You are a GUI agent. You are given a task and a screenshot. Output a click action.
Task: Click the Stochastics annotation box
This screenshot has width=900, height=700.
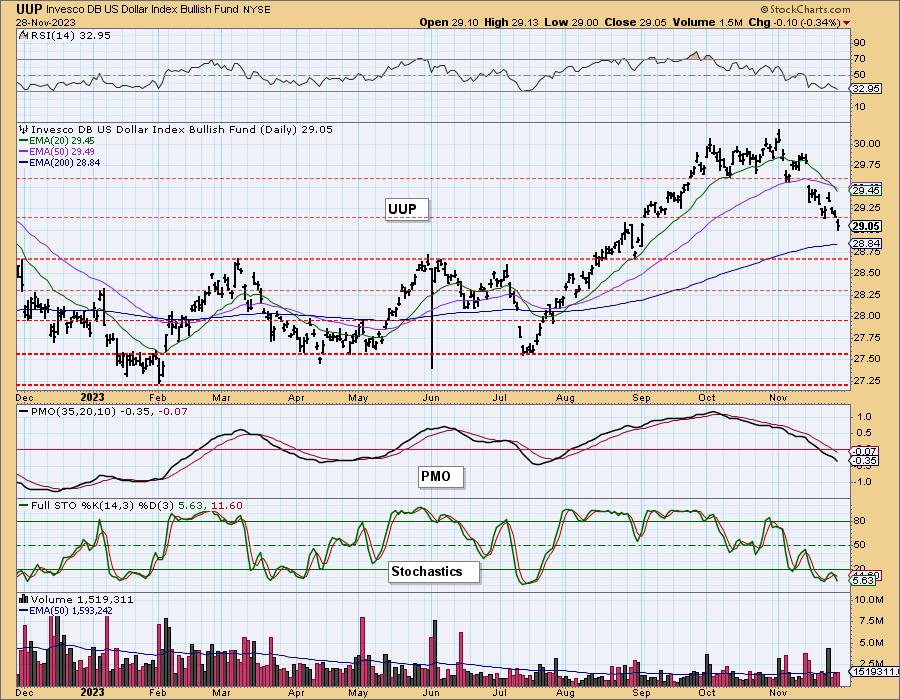433,571
